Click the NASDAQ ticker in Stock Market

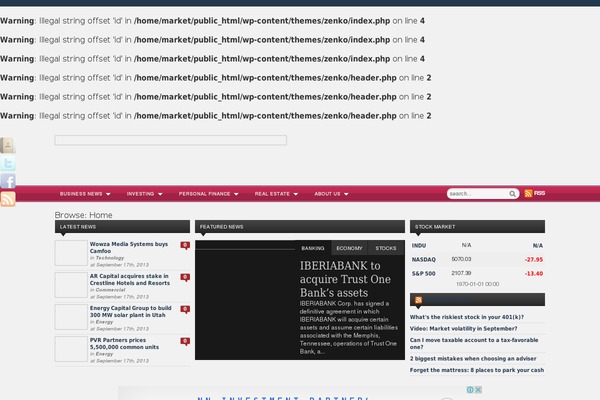point(424,260)
